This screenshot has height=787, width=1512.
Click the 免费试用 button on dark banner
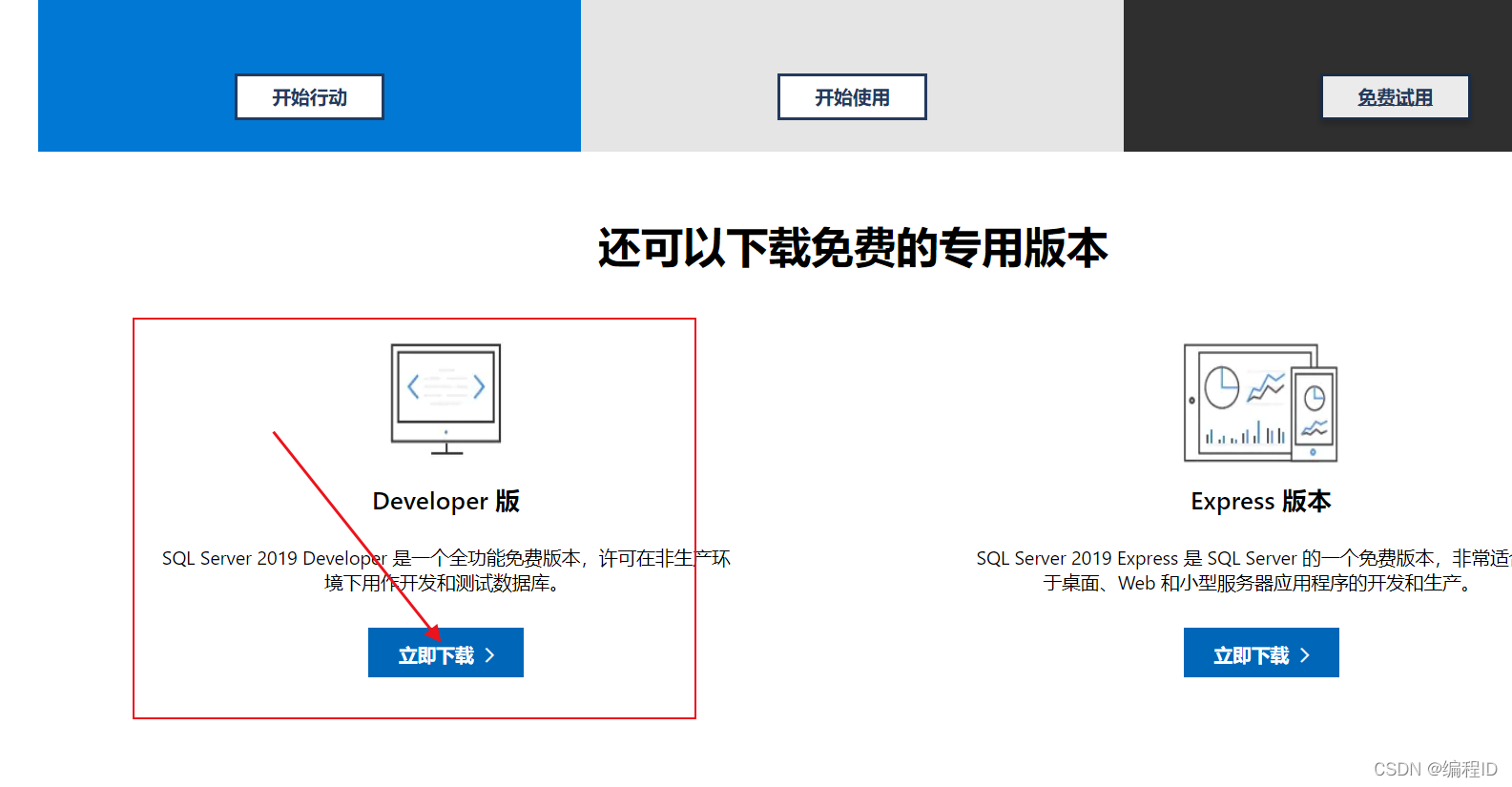(x=1395, y=97)
